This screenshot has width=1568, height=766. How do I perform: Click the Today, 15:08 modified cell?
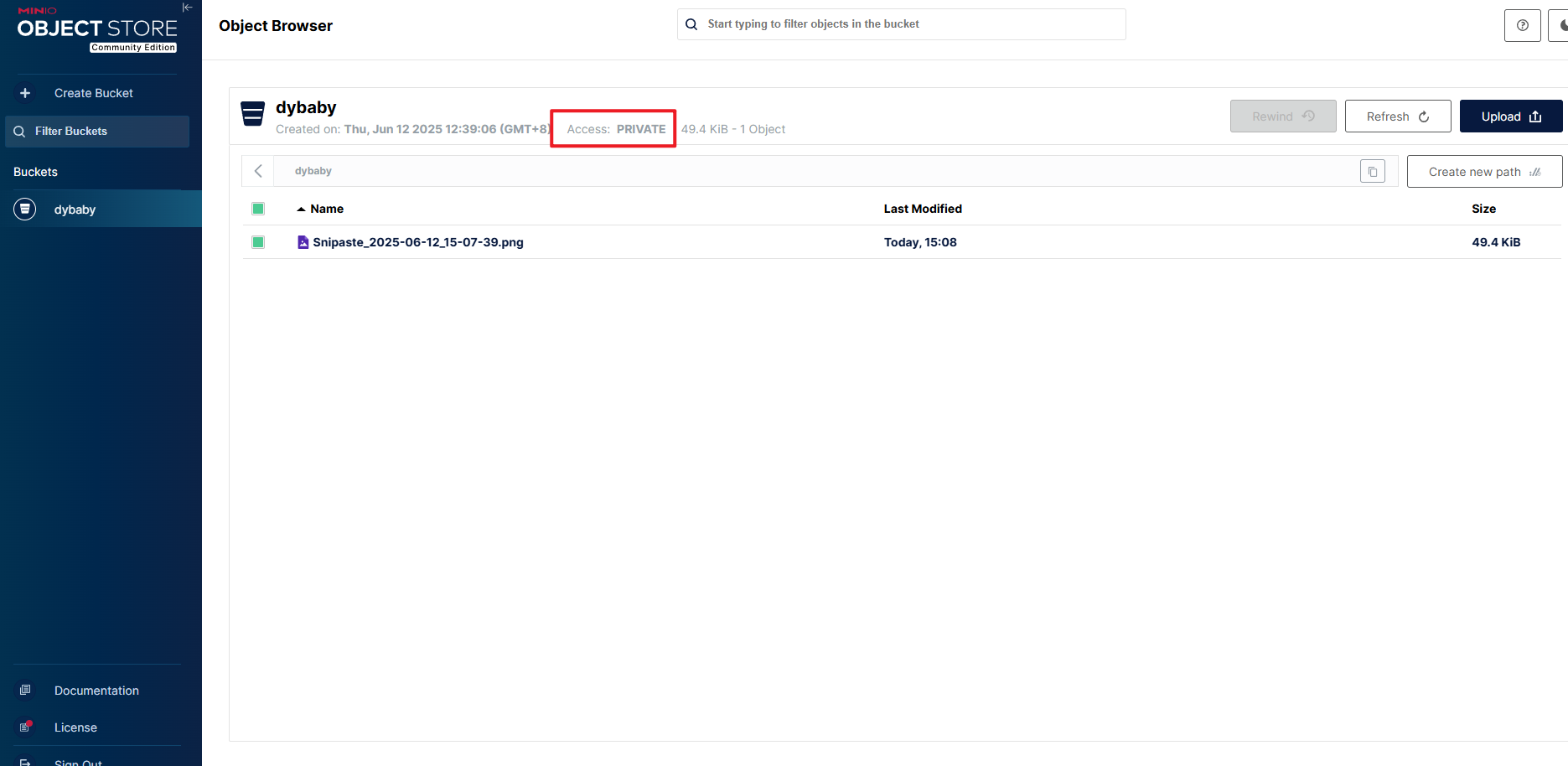920,242
